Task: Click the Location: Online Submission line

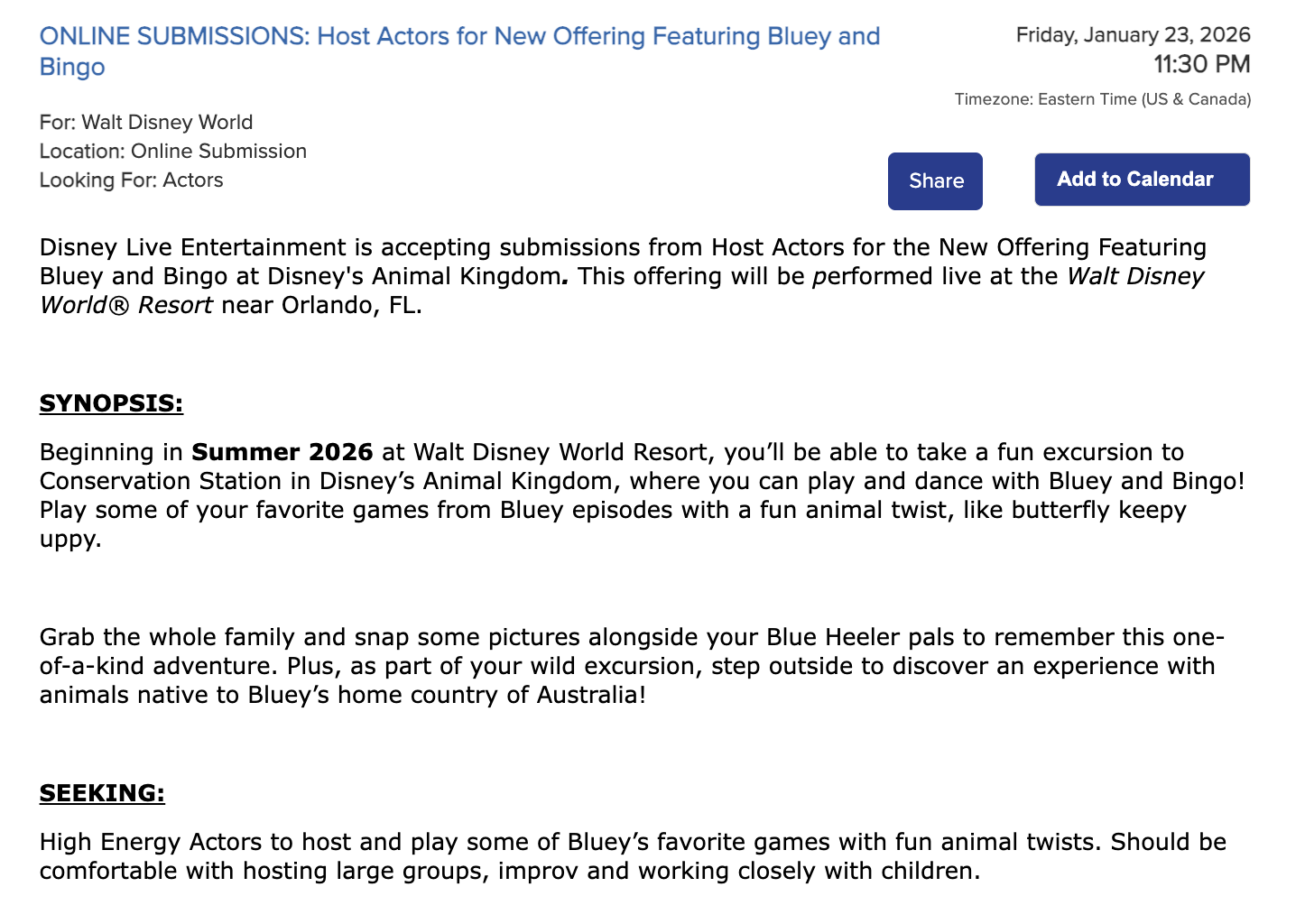Action: click(173, 152)
